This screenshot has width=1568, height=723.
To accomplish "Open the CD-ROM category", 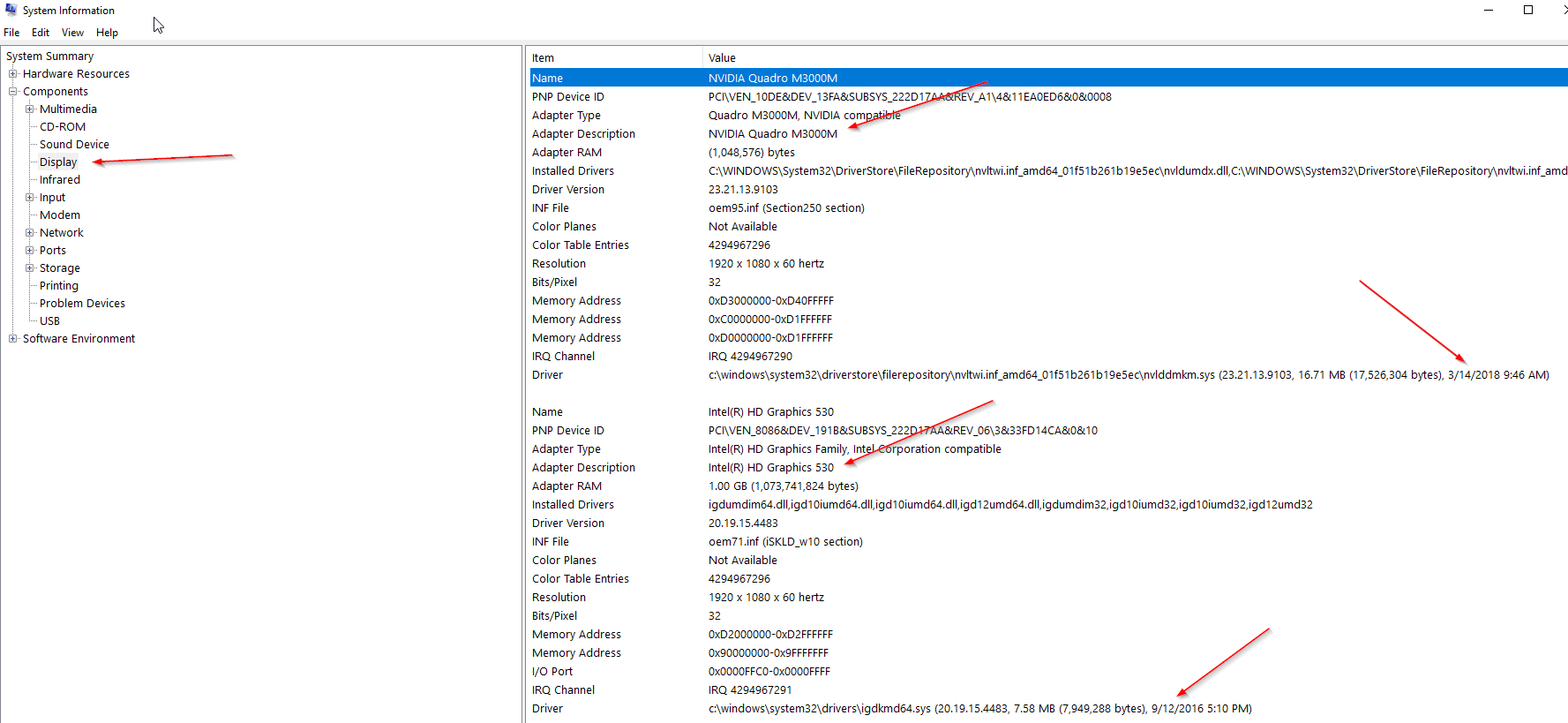I will click(x=63, y=127).
